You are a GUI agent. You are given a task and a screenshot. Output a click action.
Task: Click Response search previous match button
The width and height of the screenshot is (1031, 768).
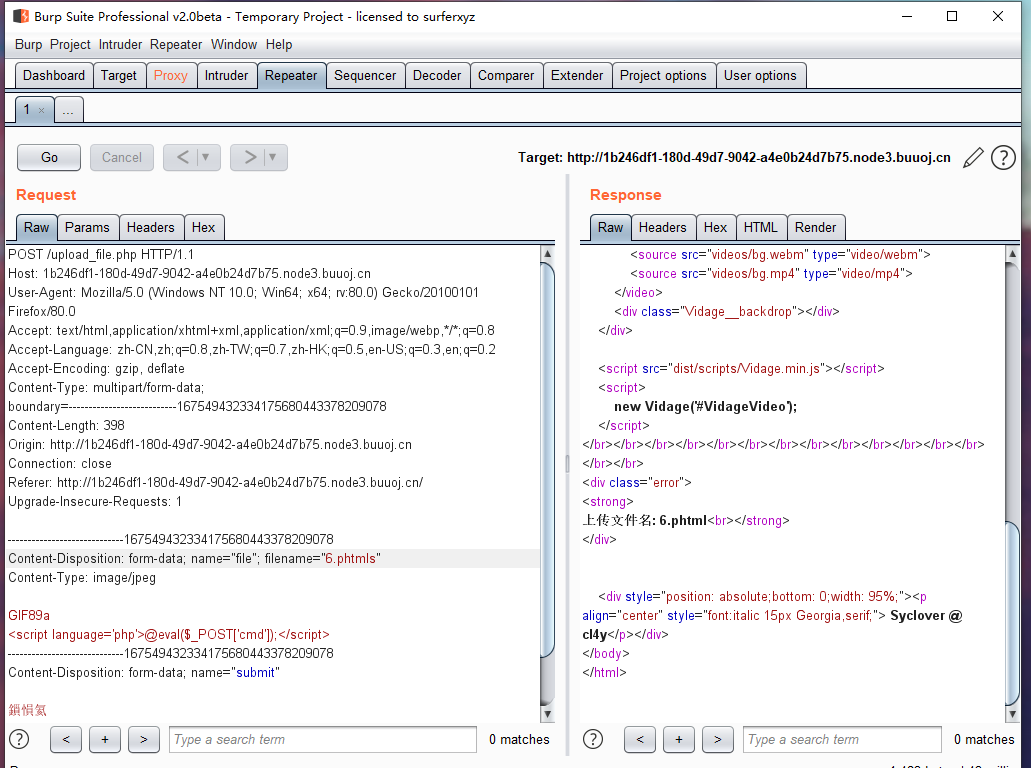(640, 739)
